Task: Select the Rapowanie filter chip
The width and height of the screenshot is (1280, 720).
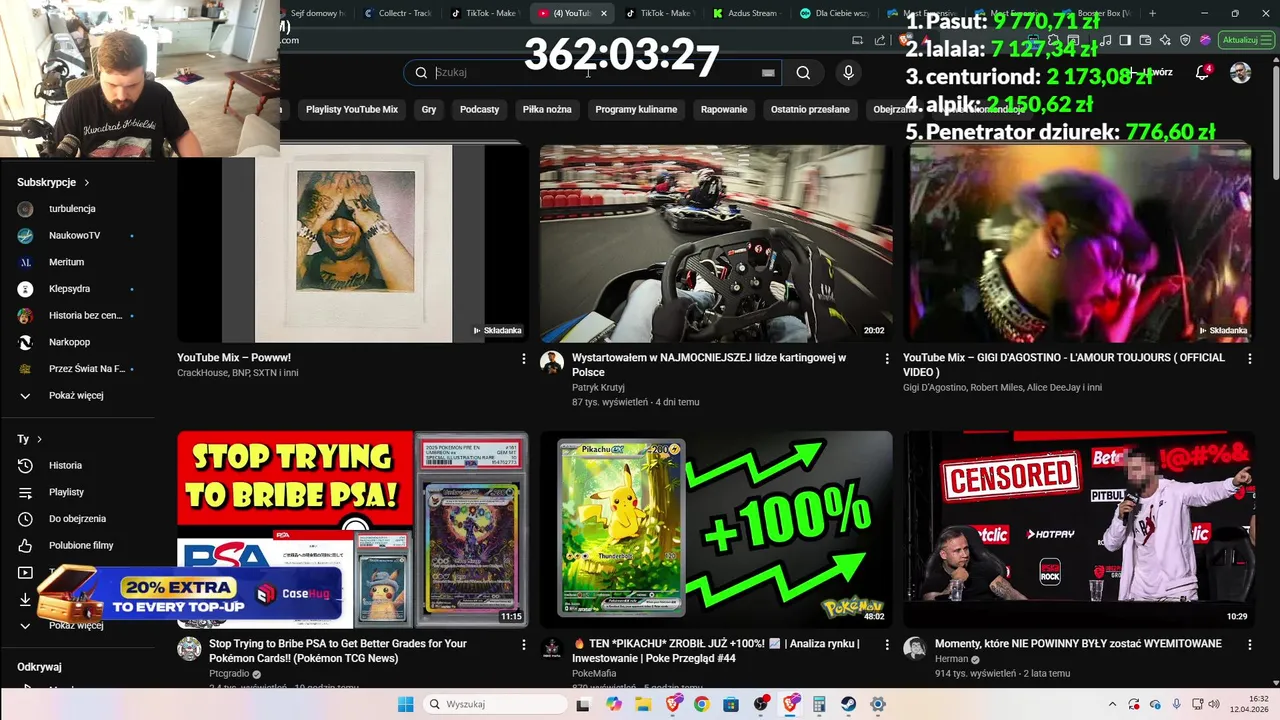Action: (724, 109)
